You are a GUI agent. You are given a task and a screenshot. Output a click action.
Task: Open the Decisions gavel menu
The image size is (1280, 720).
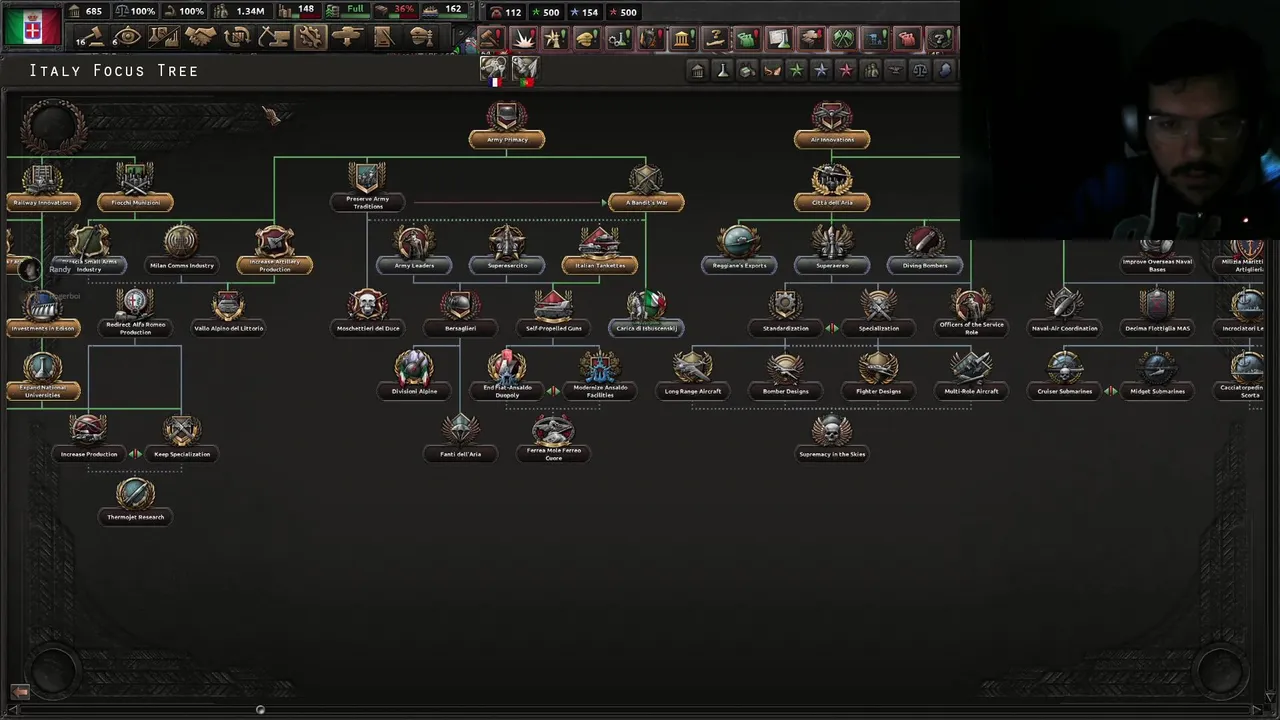91,38
